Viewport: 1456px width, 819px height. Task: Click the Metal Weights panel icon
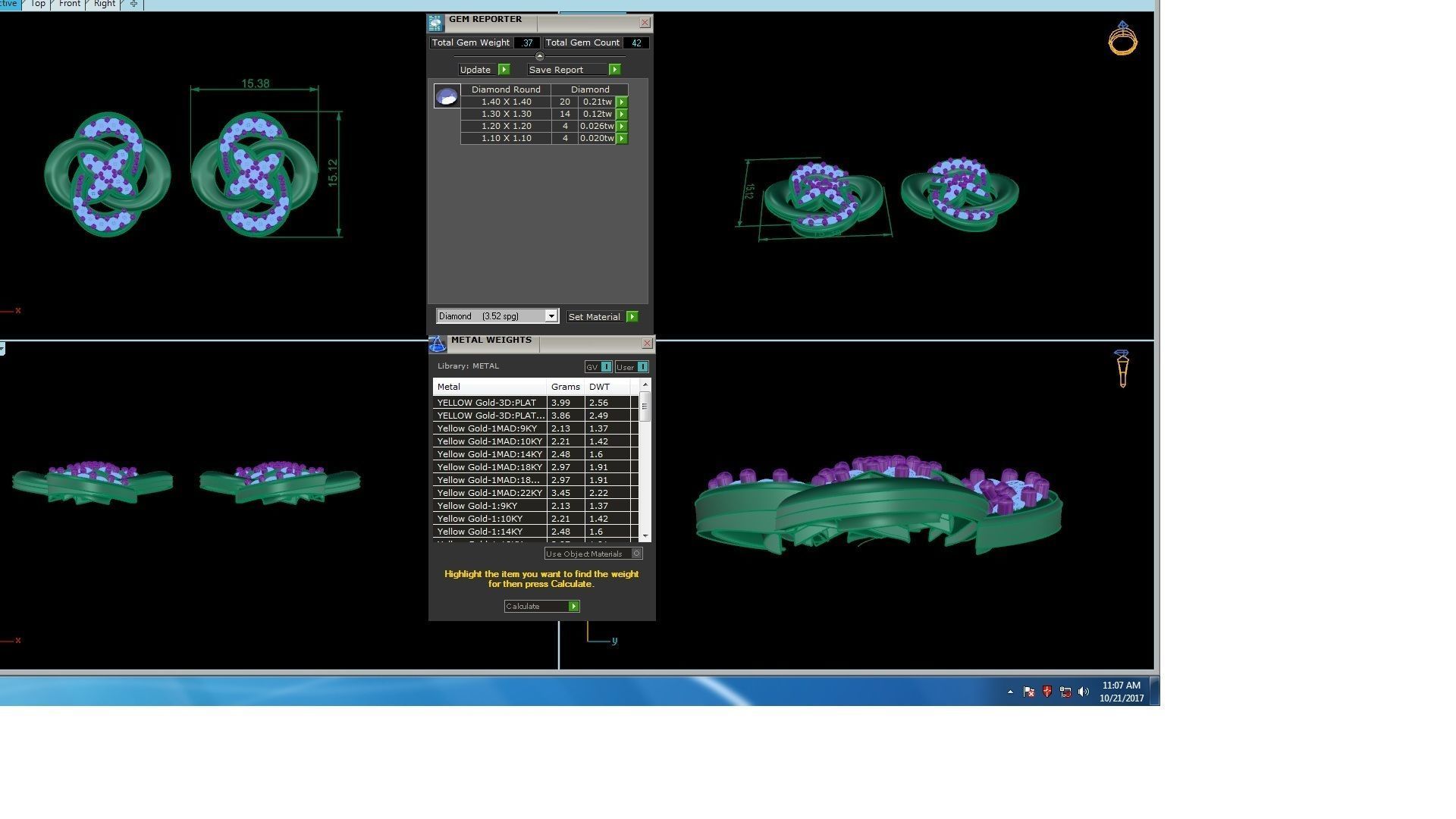438,345
